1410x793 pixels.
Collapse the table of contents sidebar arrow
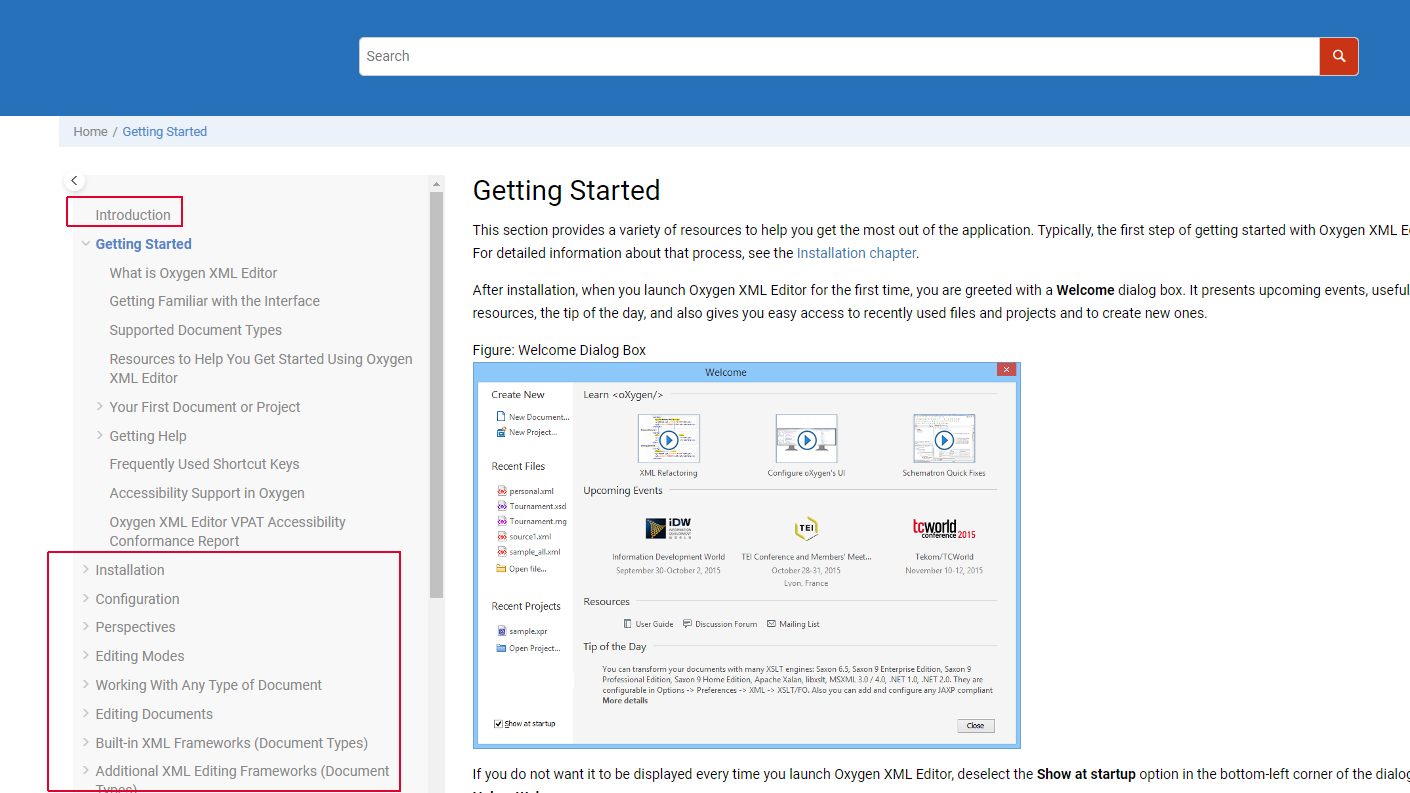coord(74,181)
